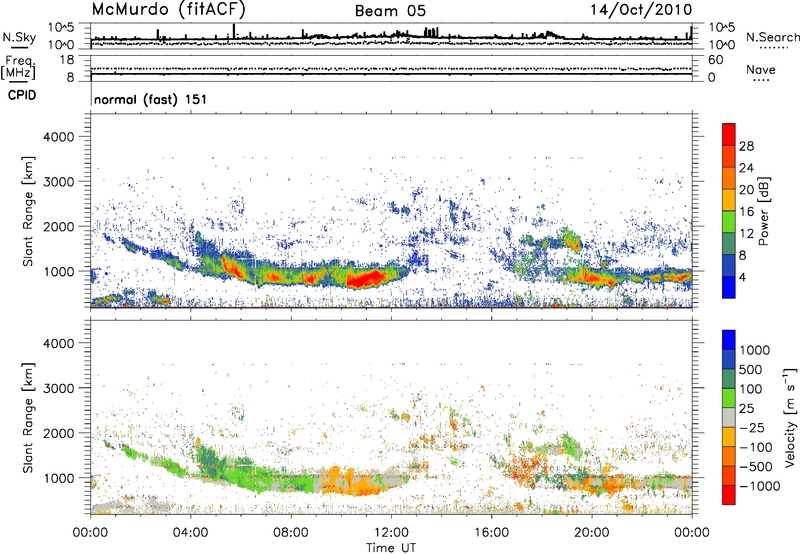Click the blue 1000 velocity colorbar segment

point(729,340)
